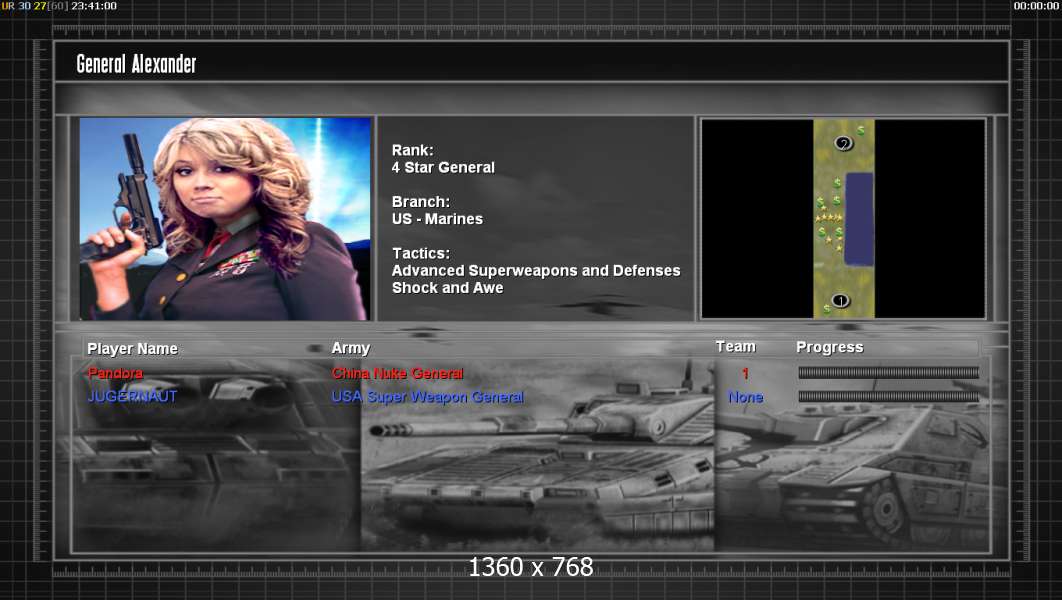Click "China Nuke General" army entry

[398, 373]
